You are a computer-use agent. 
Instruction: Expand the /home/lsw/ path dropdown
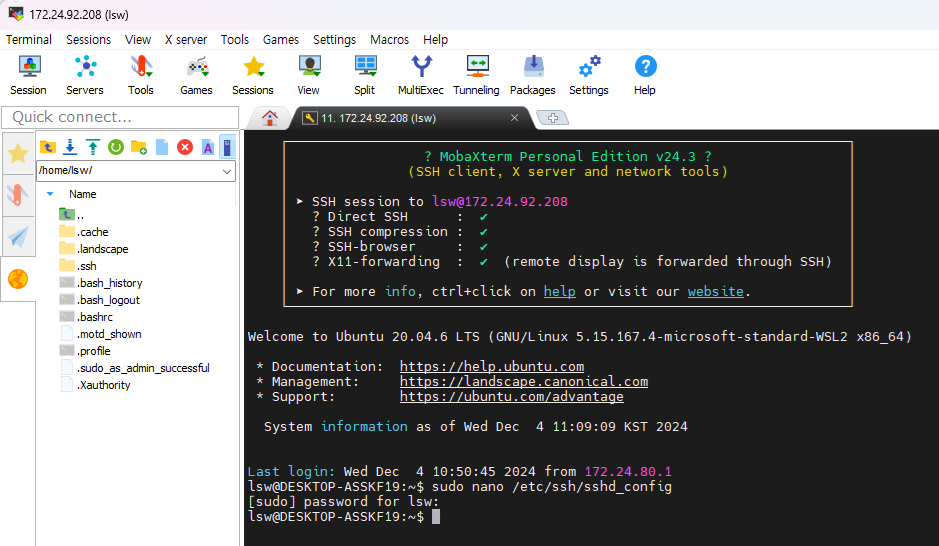(x=227, y=171)
